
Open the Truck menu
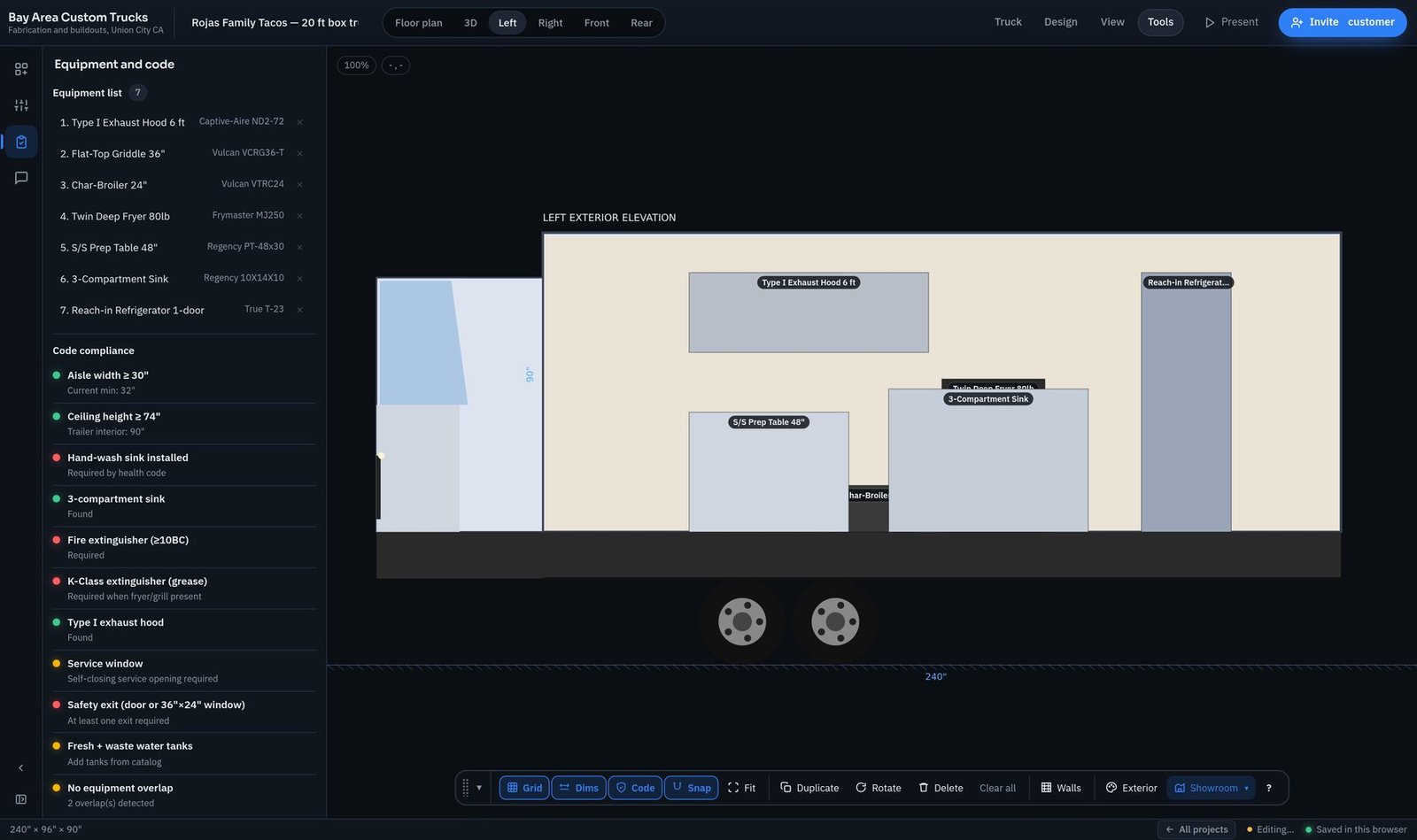(x=1008, y=22)
